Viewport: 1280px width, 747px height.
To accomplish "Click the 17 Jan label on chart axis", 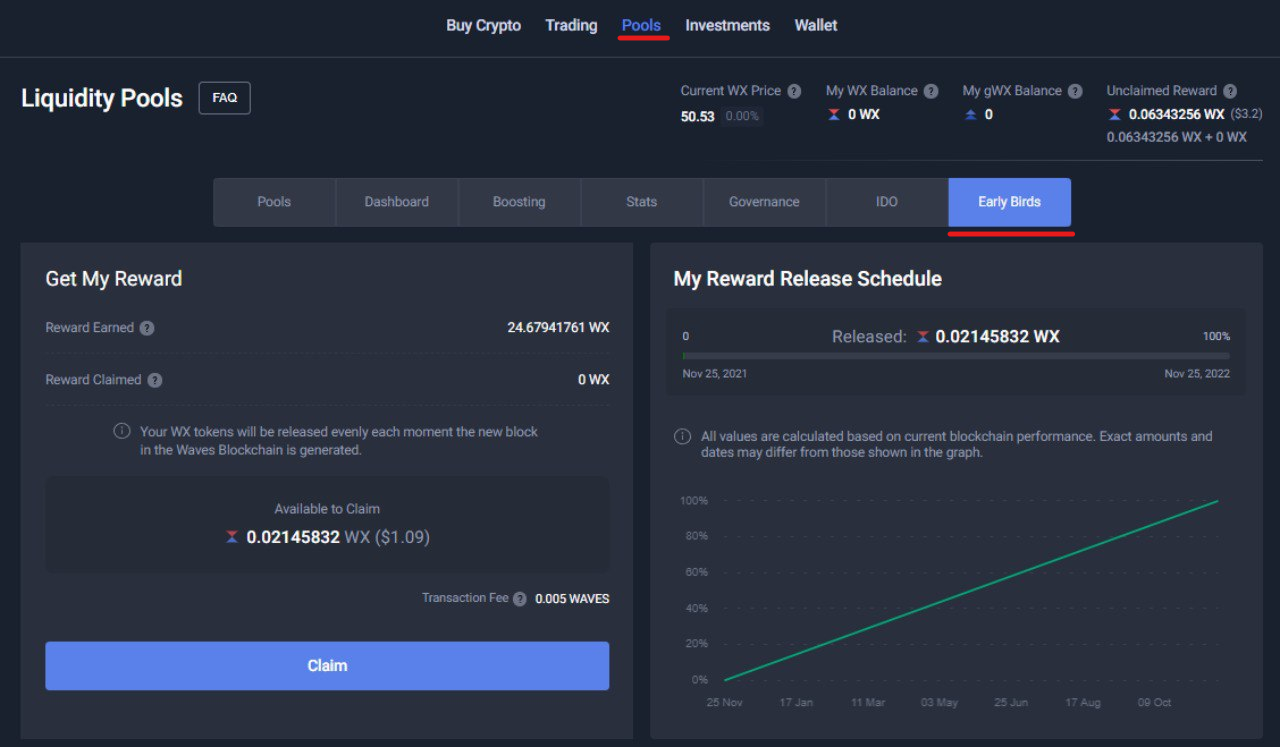I will pyautogui.click(x=796, y=703).
